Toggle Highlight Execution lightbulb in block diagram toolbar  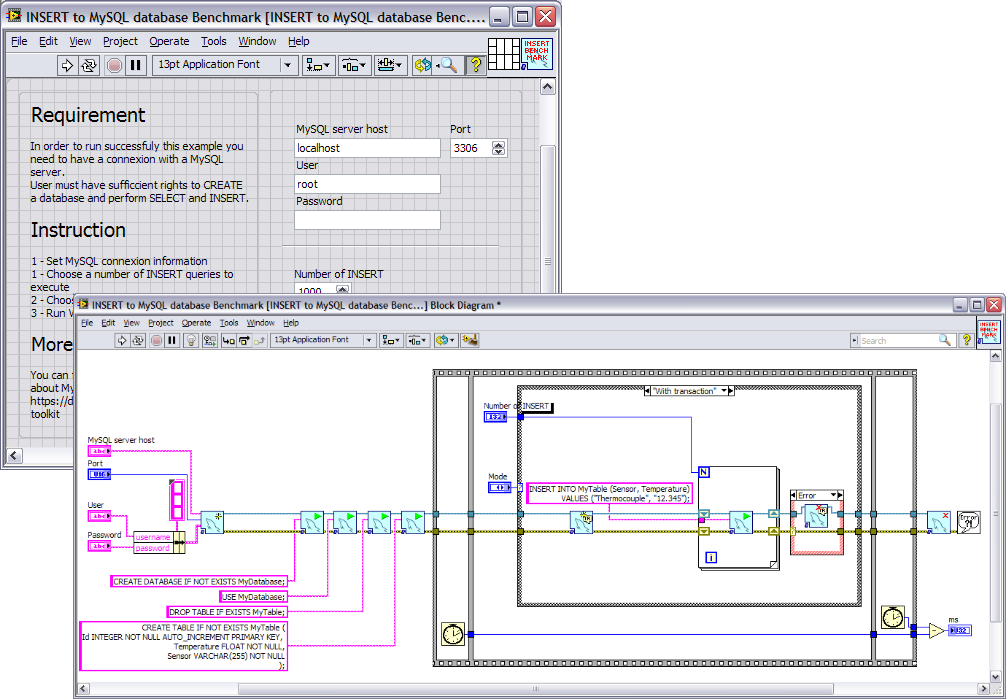pos(190,340)
